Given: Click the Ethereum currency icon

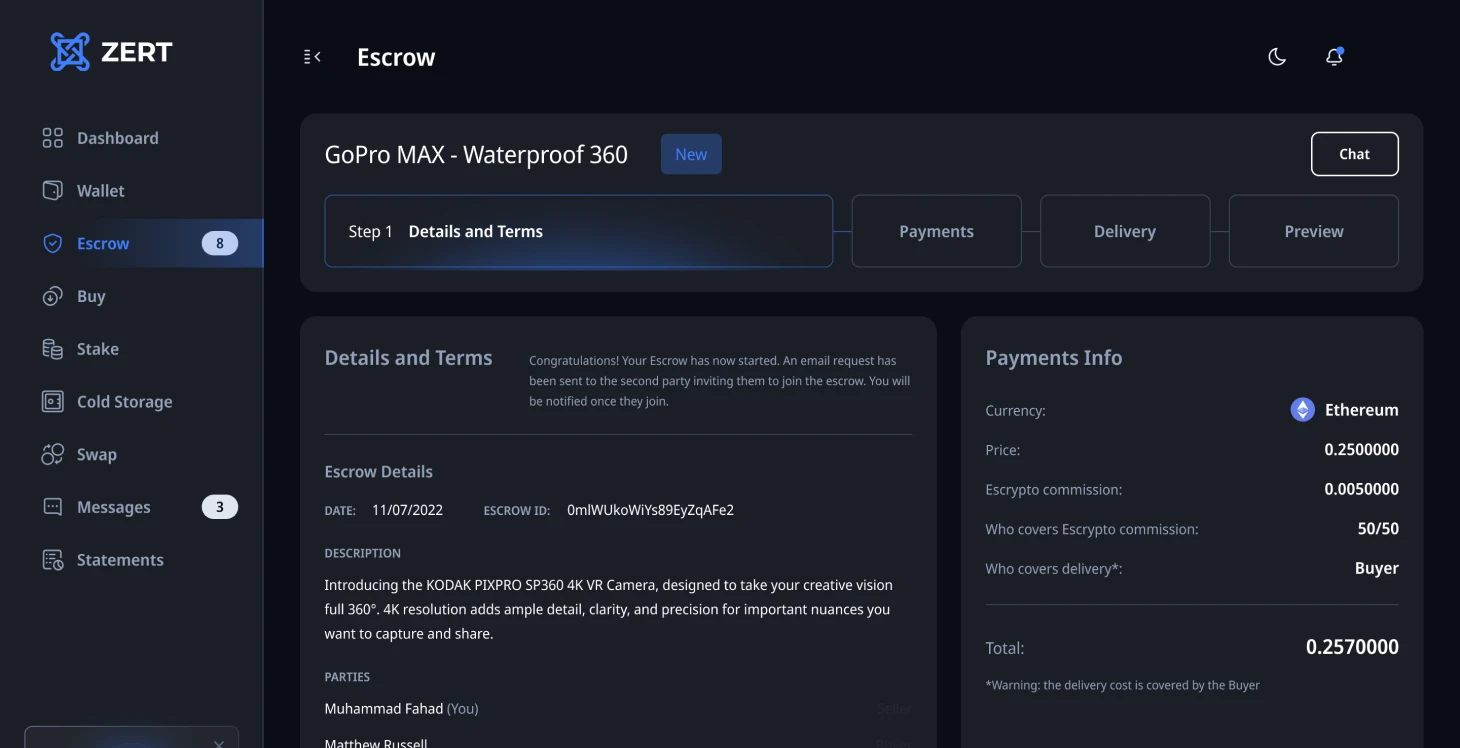Looking at the screenshot, I should coord(1301,409).
